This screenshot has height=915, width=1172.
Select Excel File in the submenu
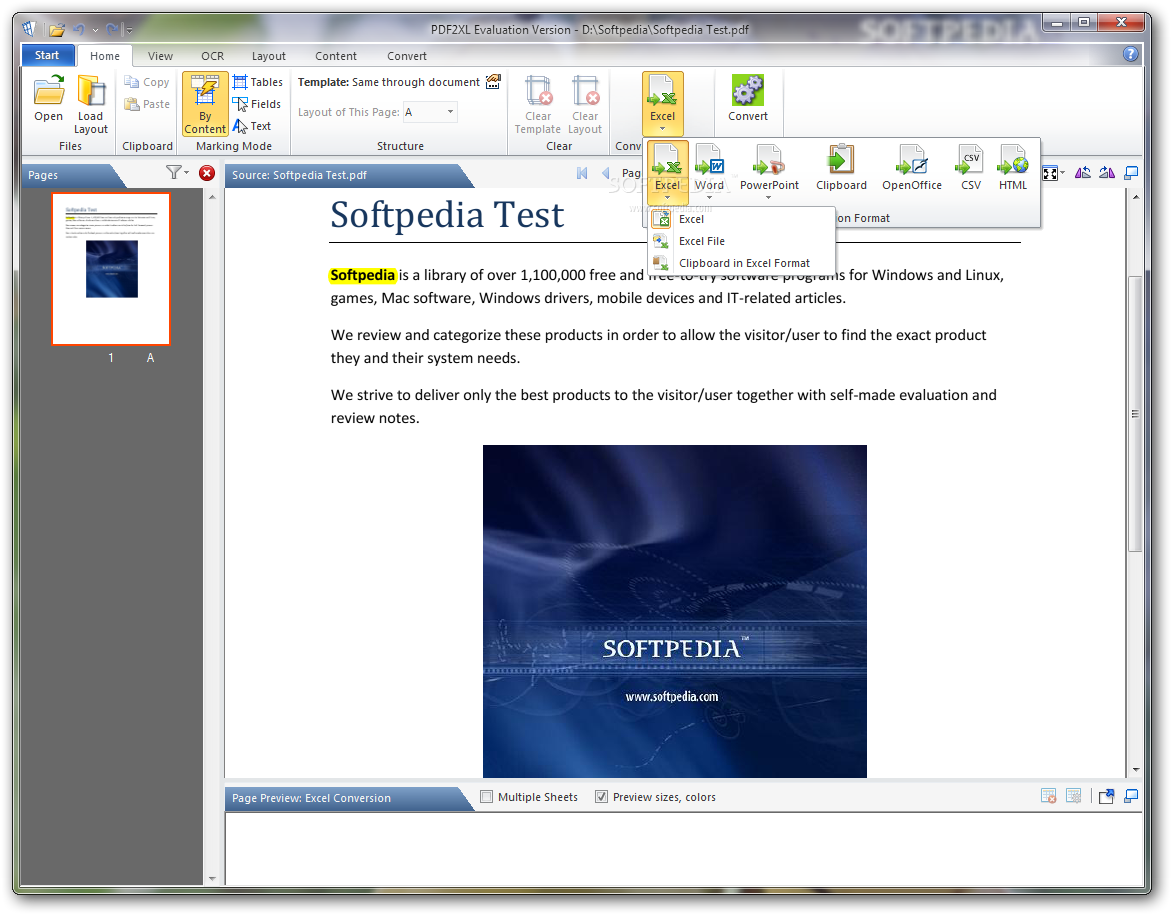coord(741,241)
